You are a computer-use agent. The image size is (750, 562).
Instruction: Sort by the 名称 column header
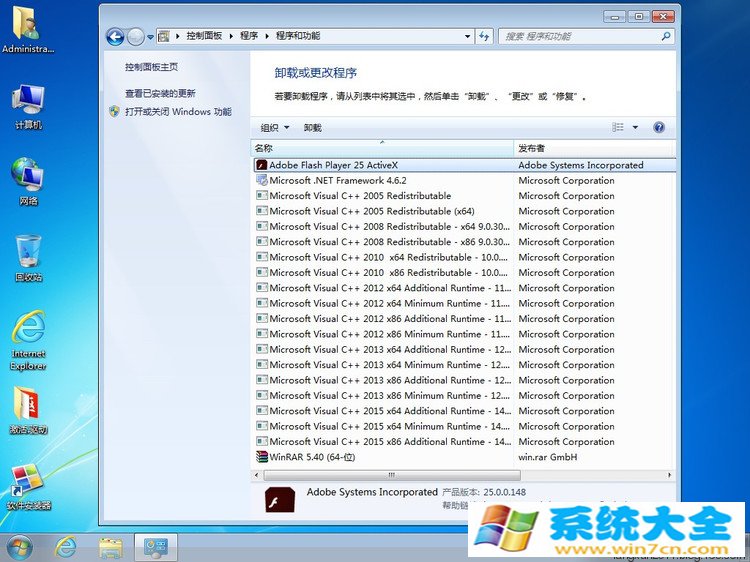382,148
